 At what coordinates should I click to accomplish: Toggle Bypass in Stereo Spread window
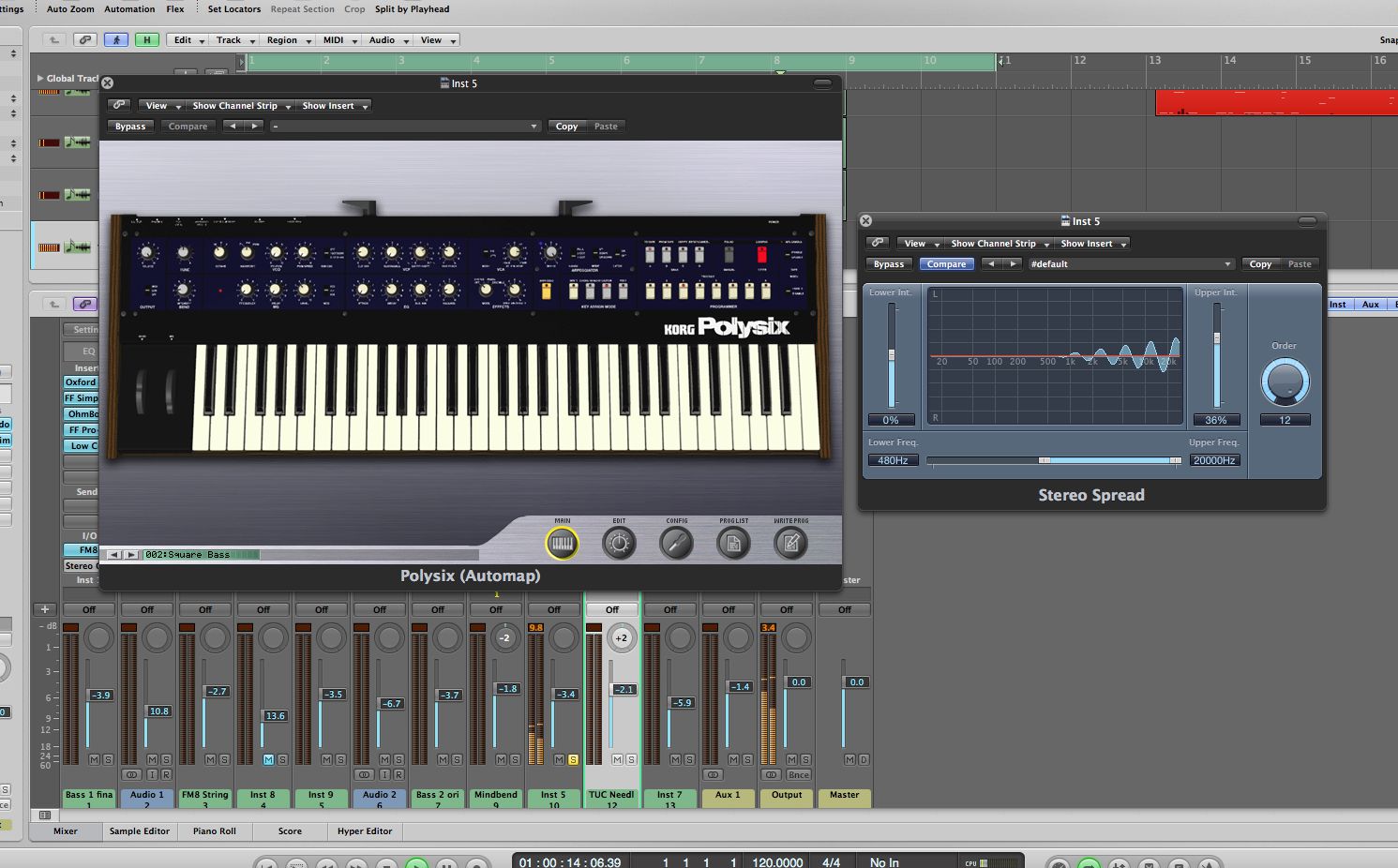click(x=889, y=264)
